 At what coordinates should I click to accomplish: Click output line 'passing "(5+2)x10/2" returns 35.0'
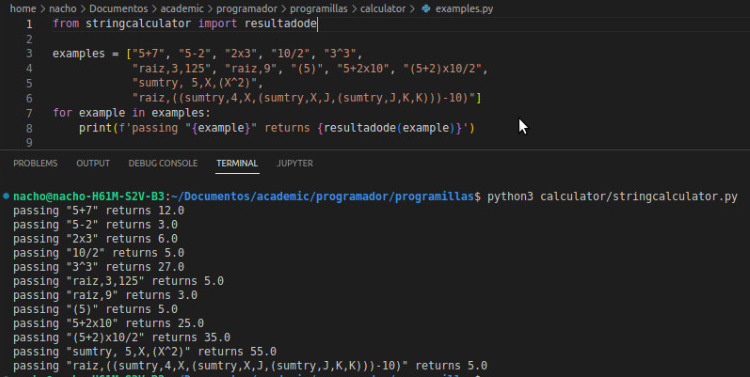121,337
